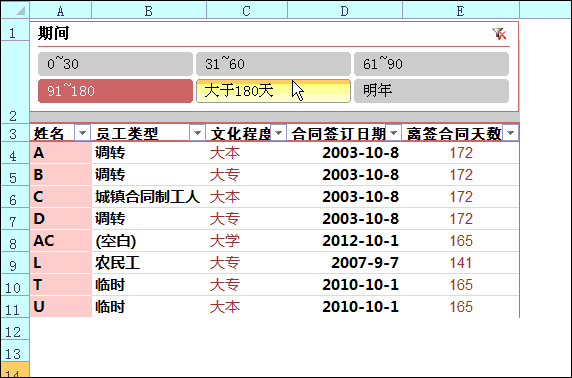The width and height of the screenshot is (572, 378).
Task: Click name cell L
Action: click(x=61, y=263)
